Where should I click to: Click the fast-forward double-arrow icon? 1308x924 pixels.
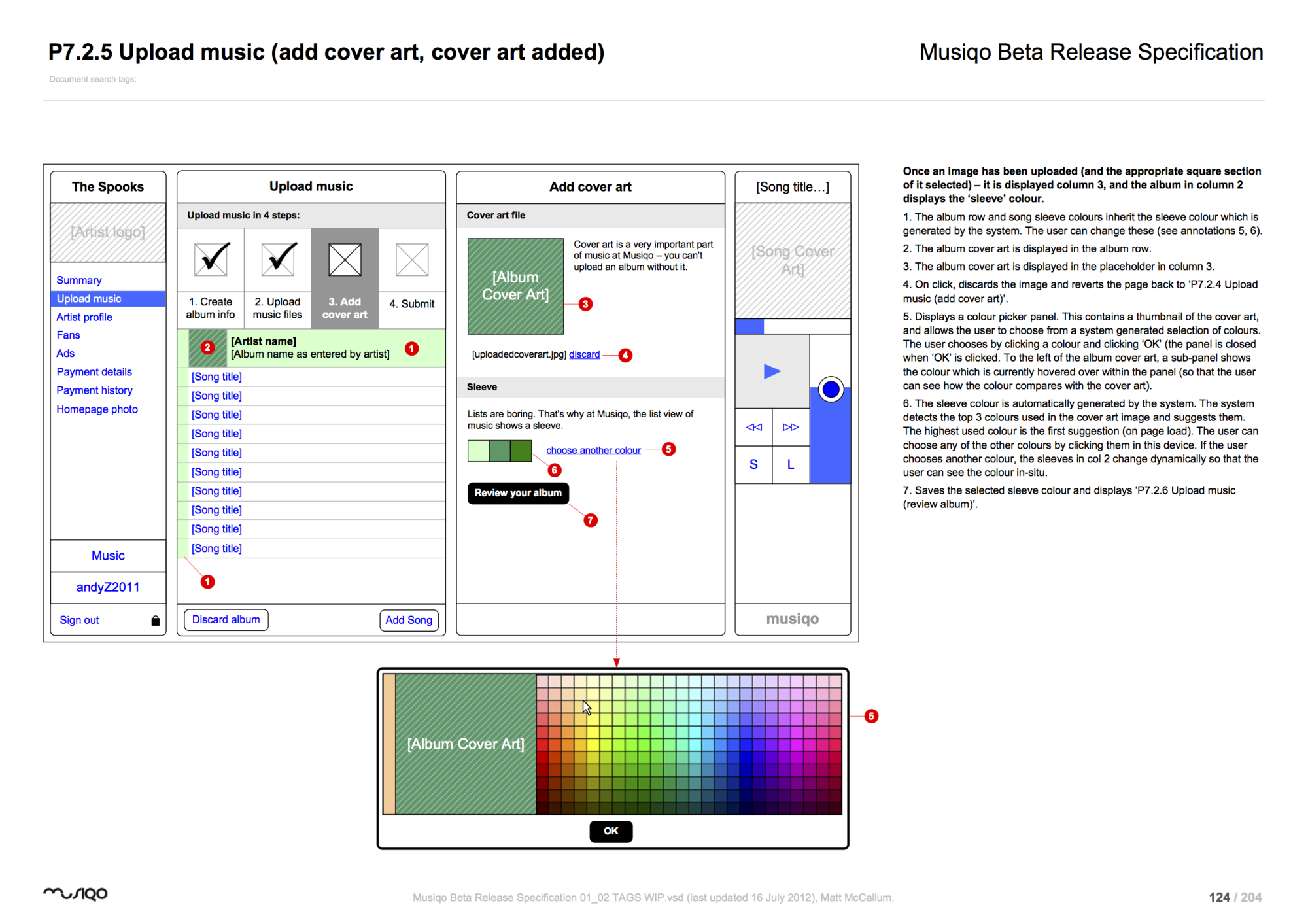pyautogui.click(x=791, y=427)
